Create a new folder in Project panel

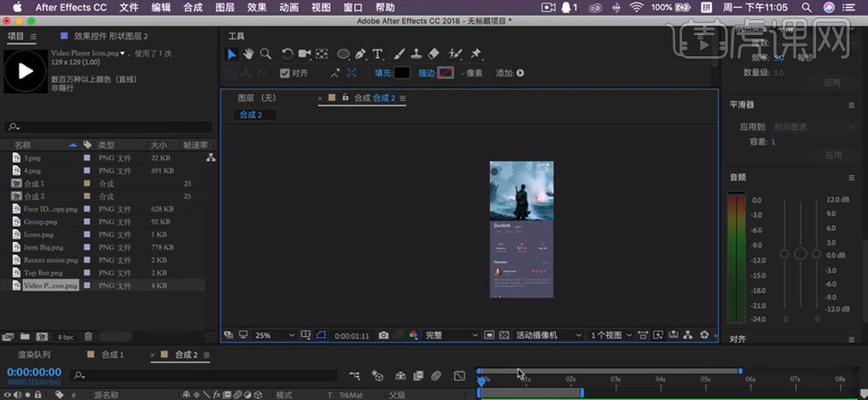tap(25, 336)
